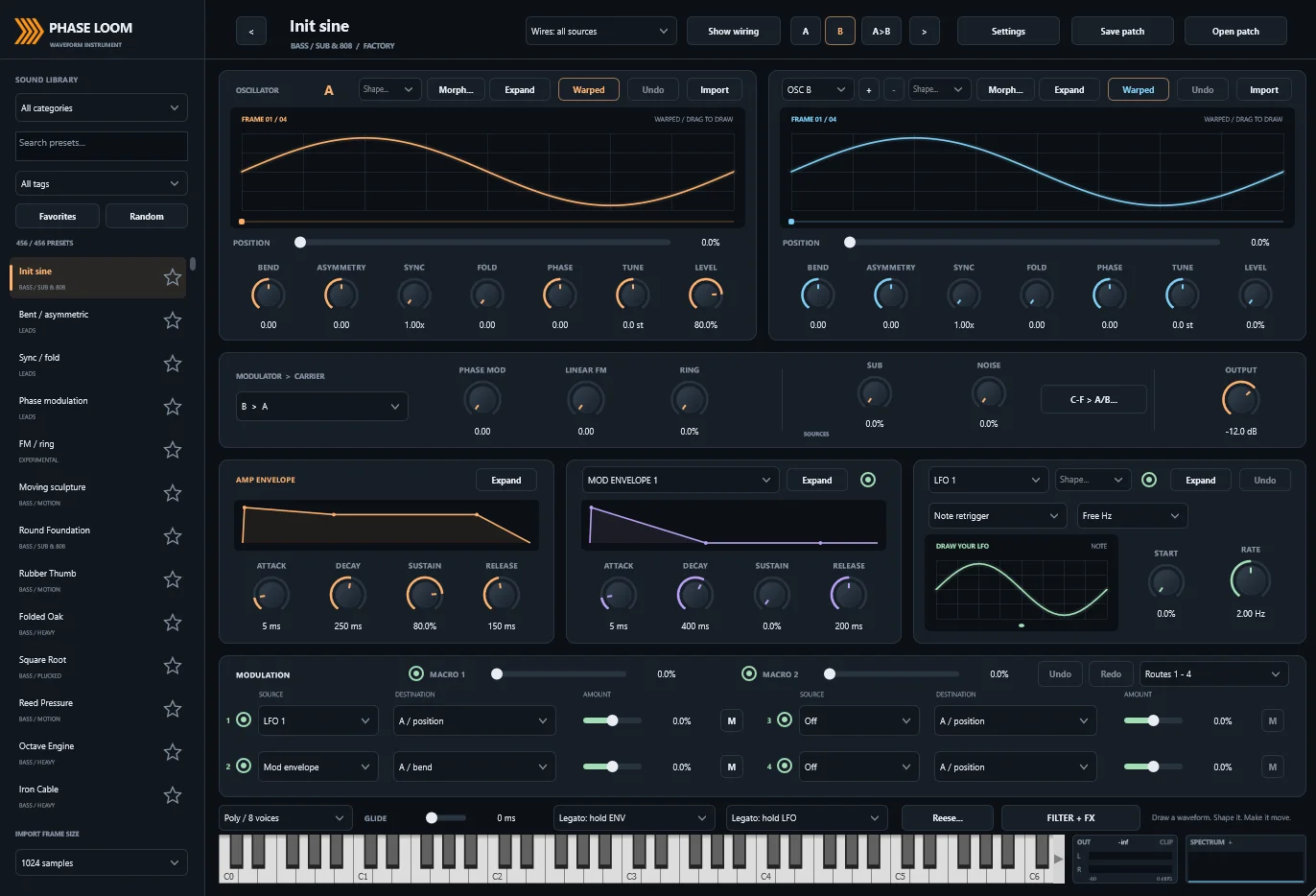Click the star beside Sync / fold
Viewport: 1316px width, 896px height.
point(173,364)
